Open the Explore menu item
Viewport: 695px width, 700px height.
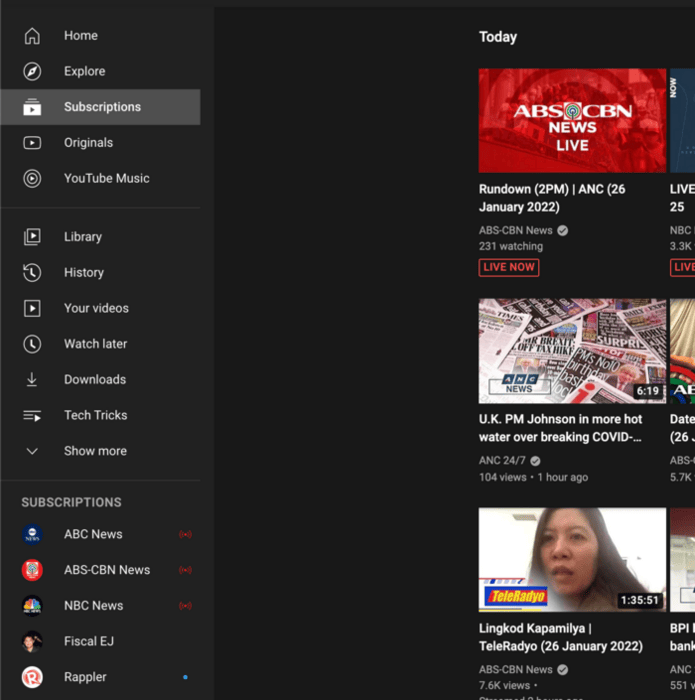(x=100, y=71)
